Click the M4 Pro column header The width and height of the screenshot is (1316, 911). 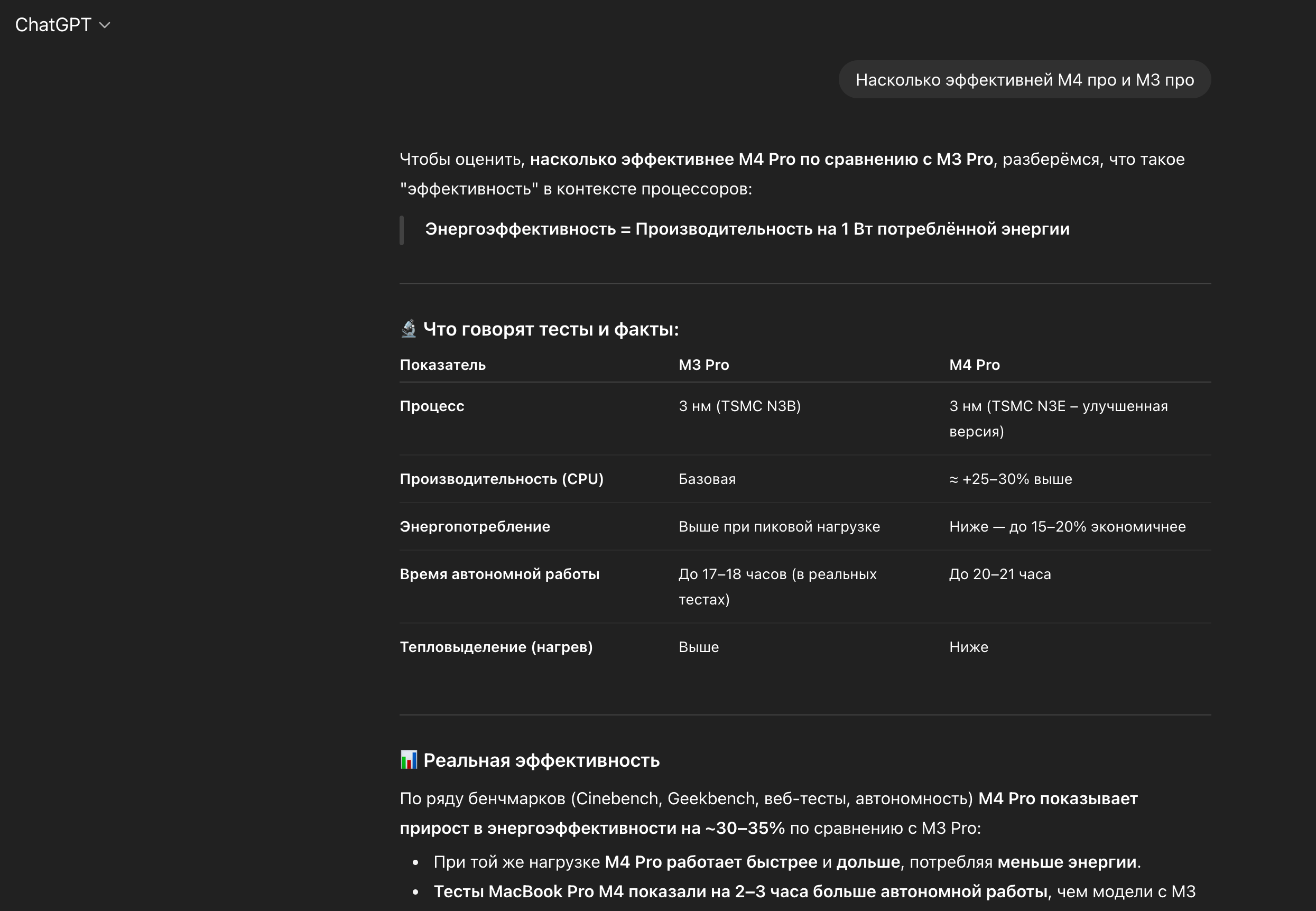tap(974, 365)
